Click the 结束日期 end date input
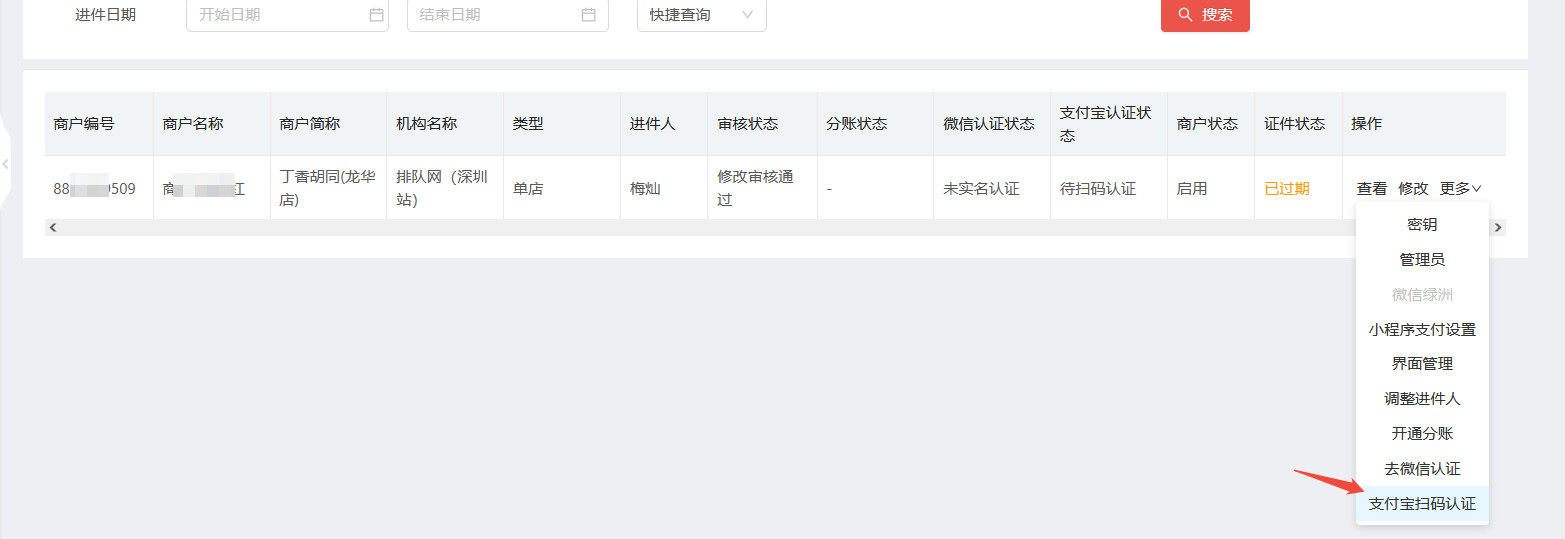This screenshot has width=1565, height=539. 508,15
